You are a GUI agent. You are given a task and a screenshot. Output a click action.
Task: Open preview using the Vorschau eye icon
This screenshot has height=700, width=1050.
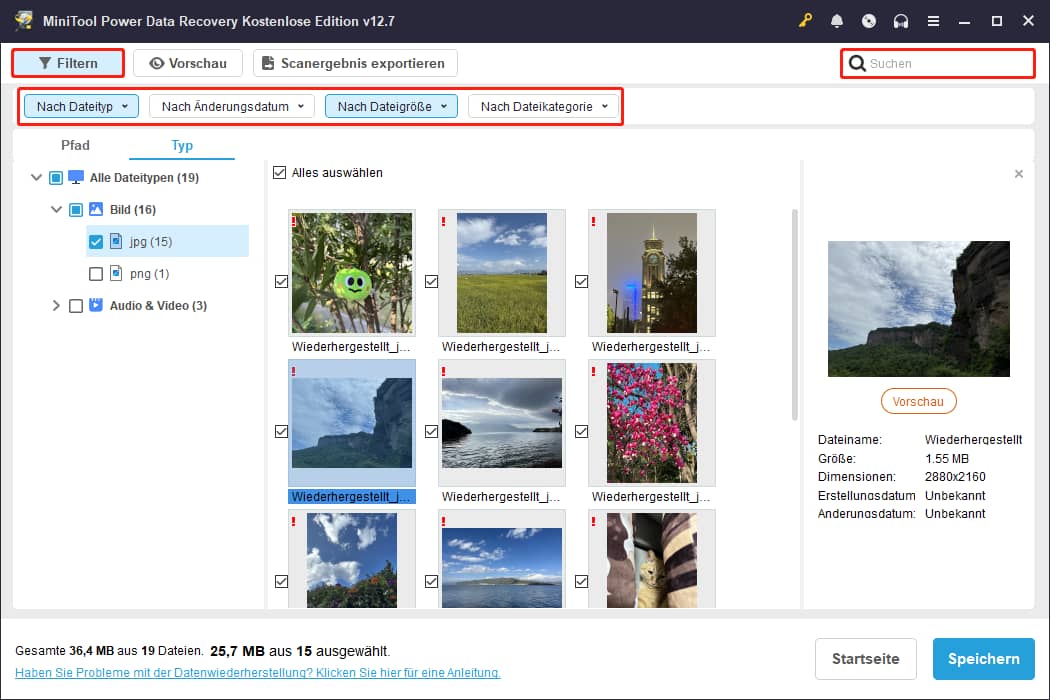tap(156, 62)
